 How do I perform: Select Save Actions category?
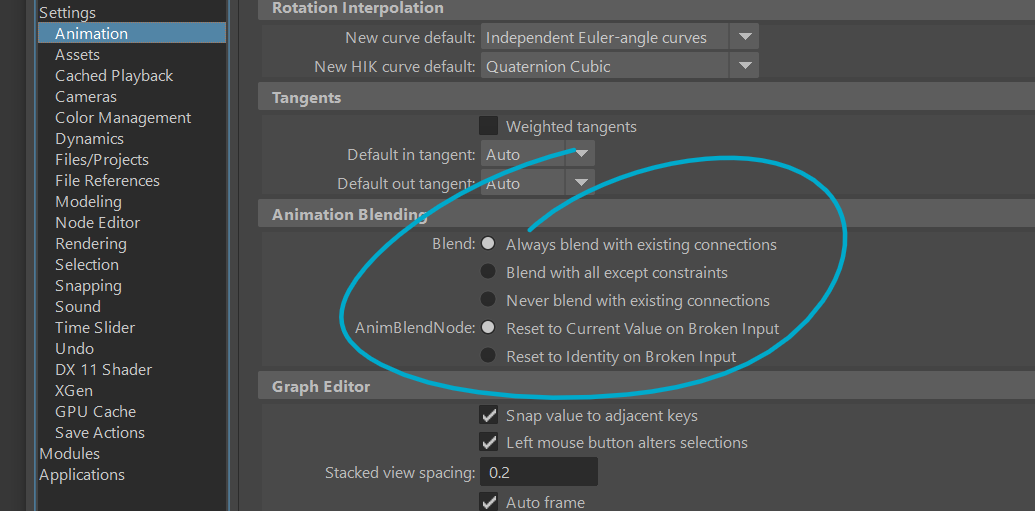pos(100,432)
